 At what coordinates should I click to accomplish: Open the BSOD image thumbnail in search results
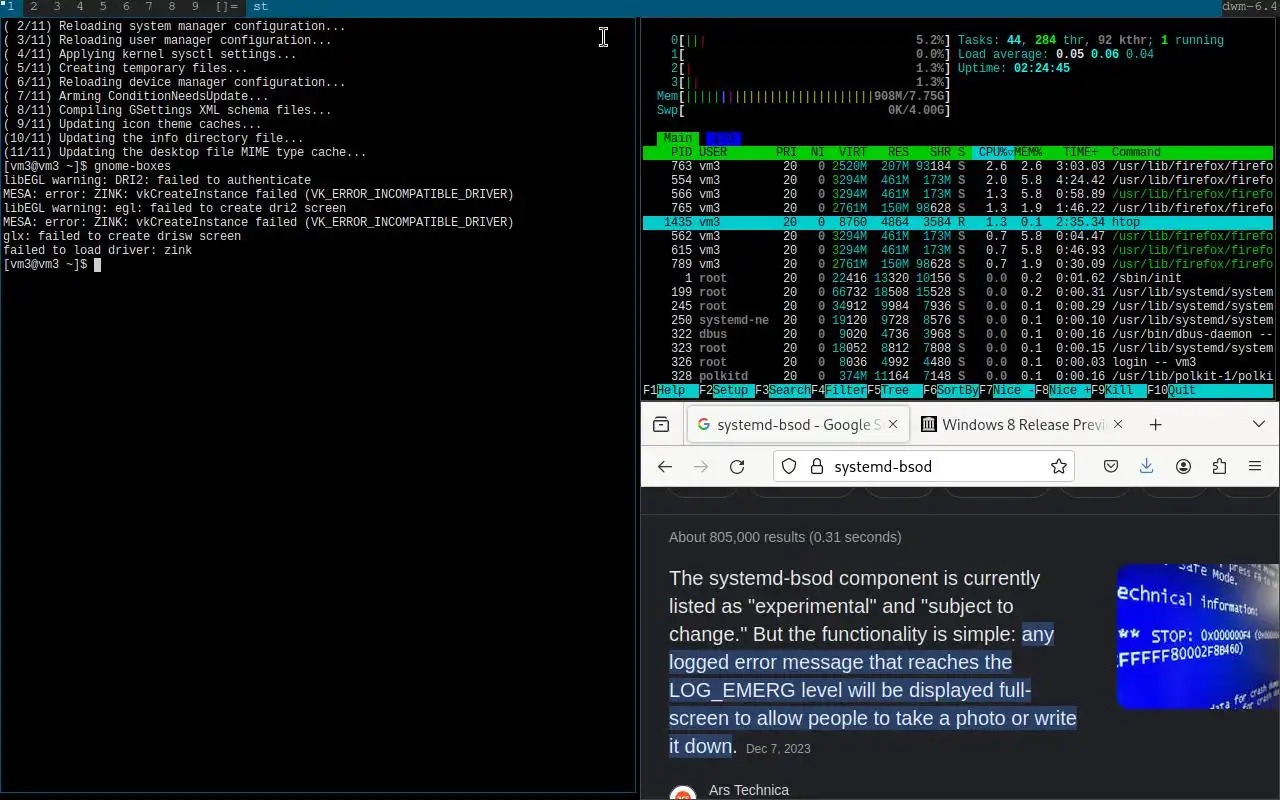tap(1198, 636)
